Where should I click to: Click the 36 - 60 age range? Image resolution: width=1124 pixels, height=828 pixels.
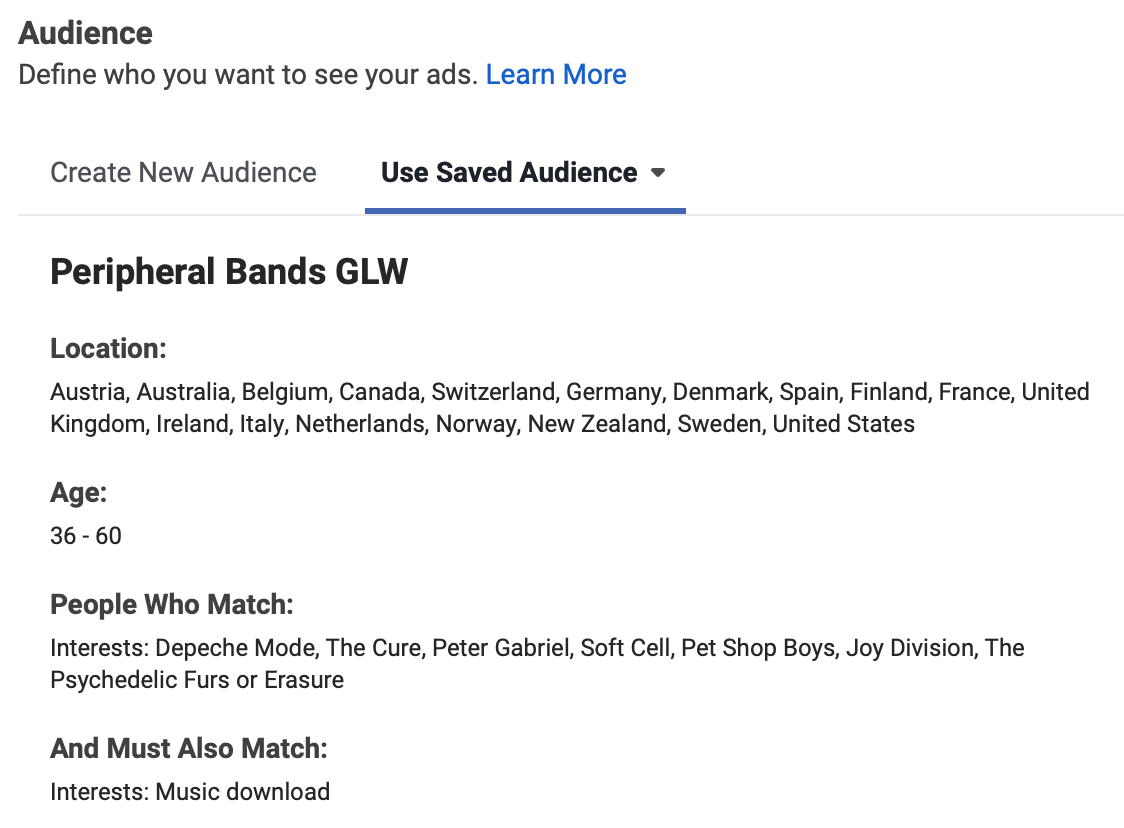(86, 536)
